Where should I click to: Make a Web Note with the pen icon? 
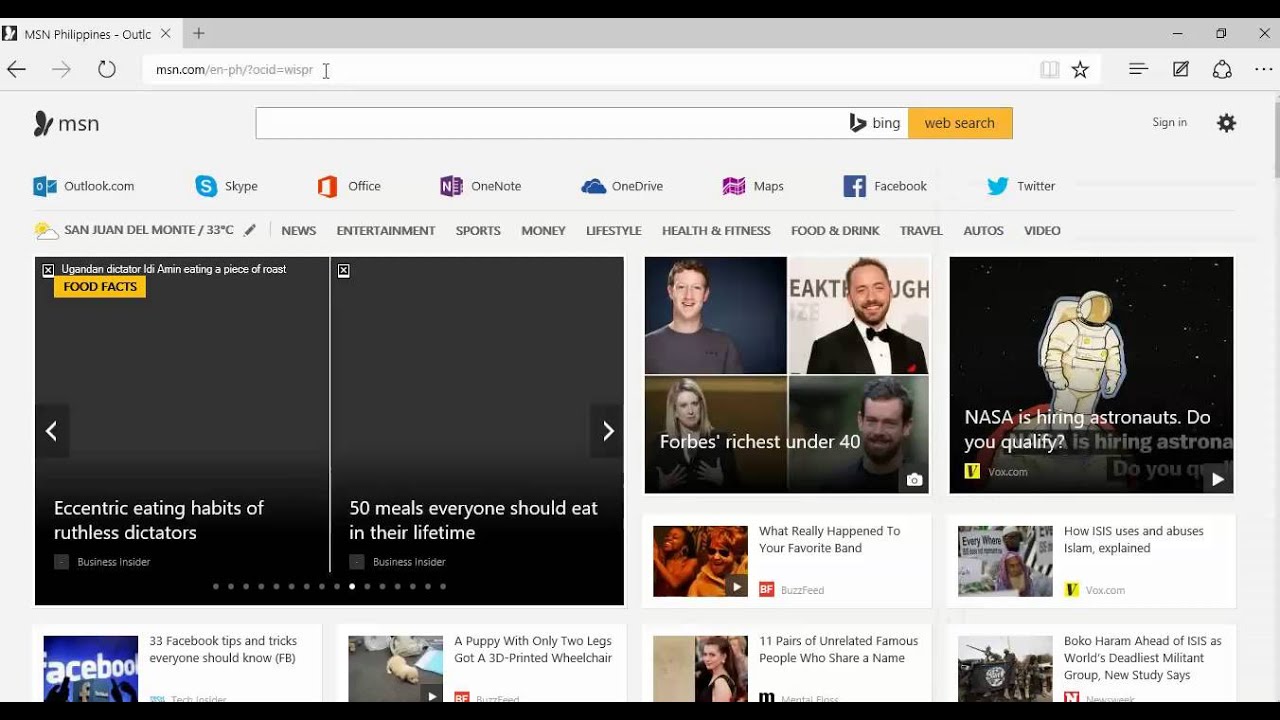point(1181,69)
